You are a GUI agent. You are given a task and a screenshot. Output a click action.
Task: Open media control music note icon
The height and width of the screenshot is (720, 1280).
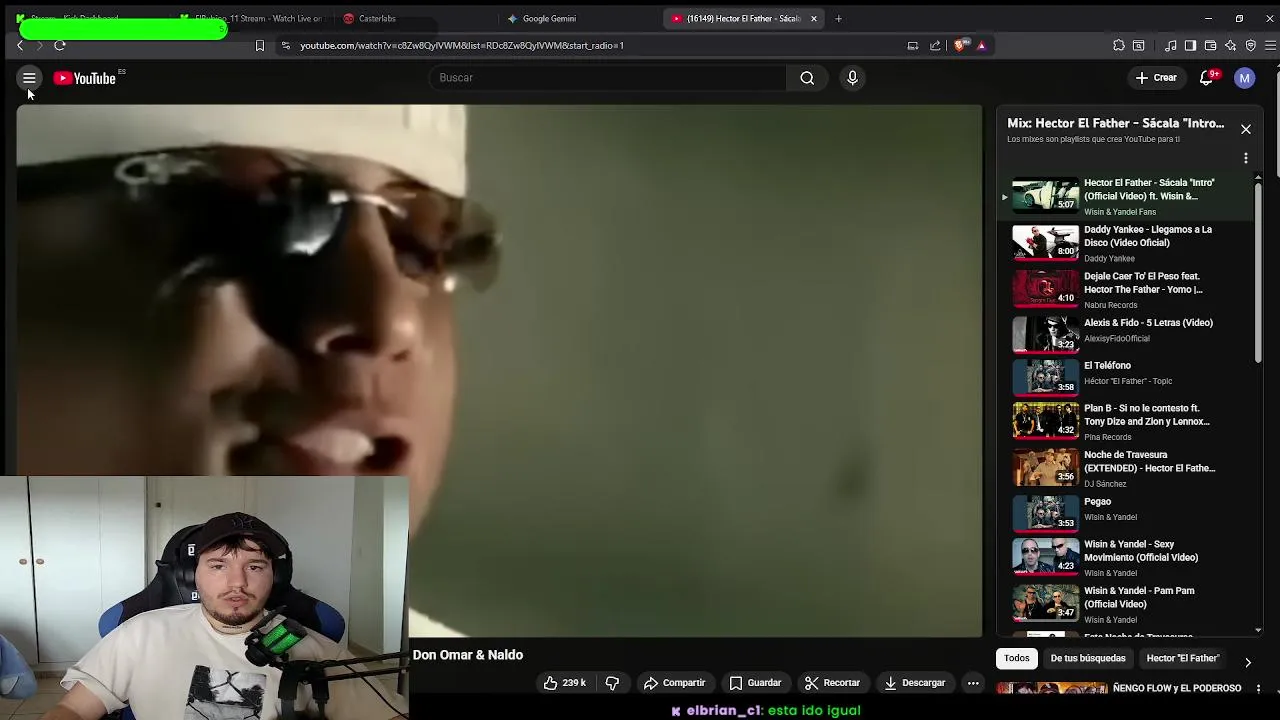tap(1170, 45)
